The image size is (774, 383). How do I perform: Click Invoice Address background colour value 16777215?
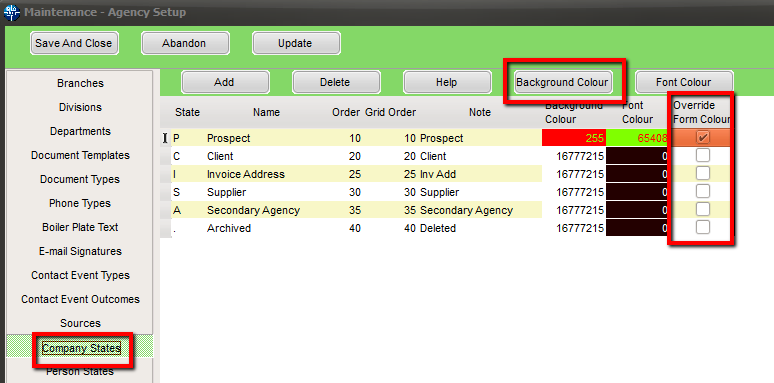coord(580,174)
